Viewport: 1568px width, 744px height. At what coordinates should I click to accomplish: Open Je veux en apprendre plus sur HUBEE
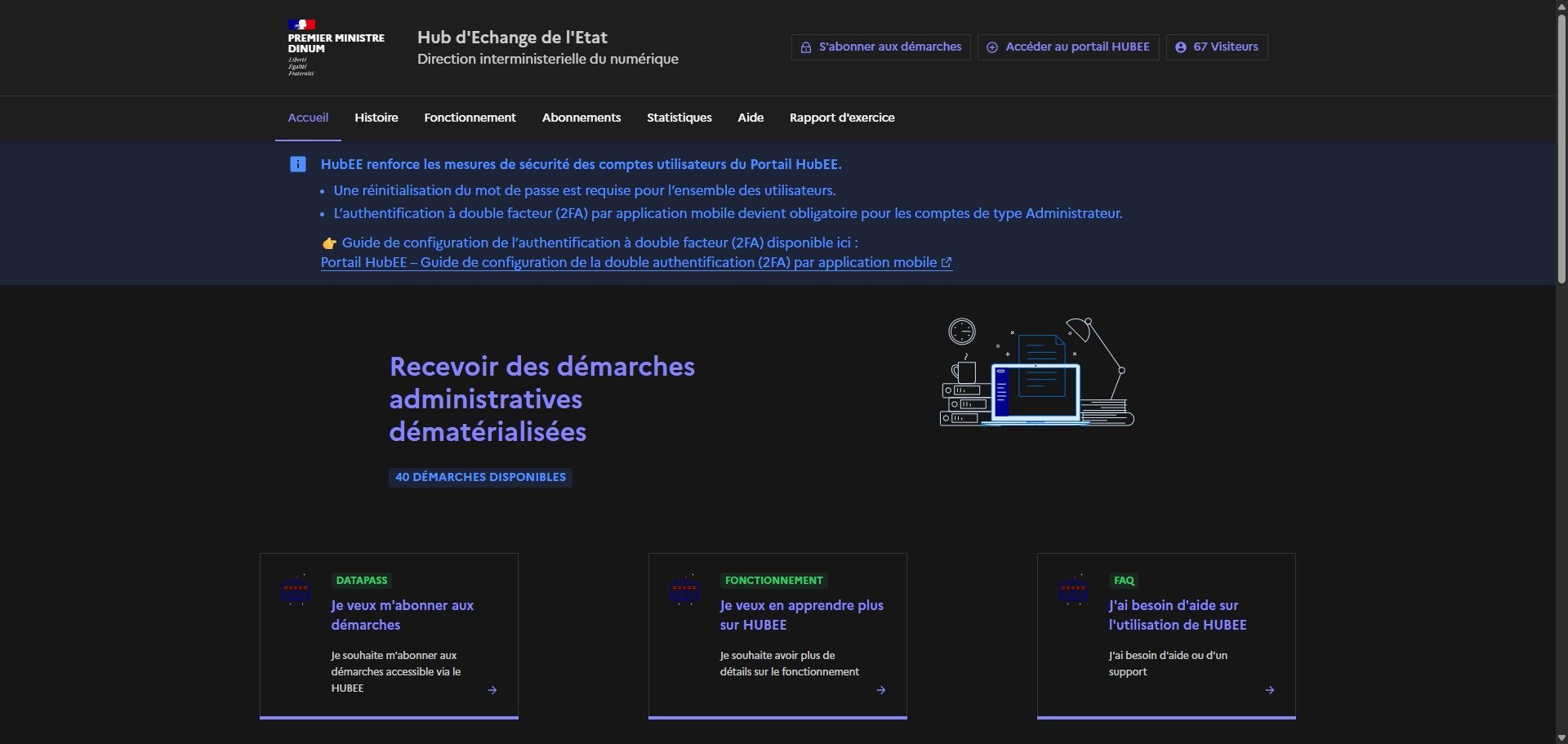801,615
